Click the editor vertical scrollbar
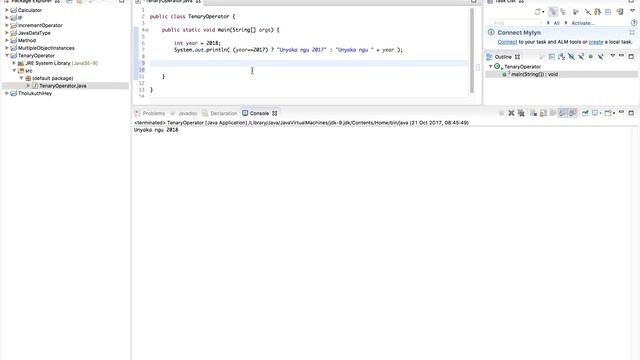Image resolution: width=640 pixels, height=360 pixels. click(x=472, y=51)
